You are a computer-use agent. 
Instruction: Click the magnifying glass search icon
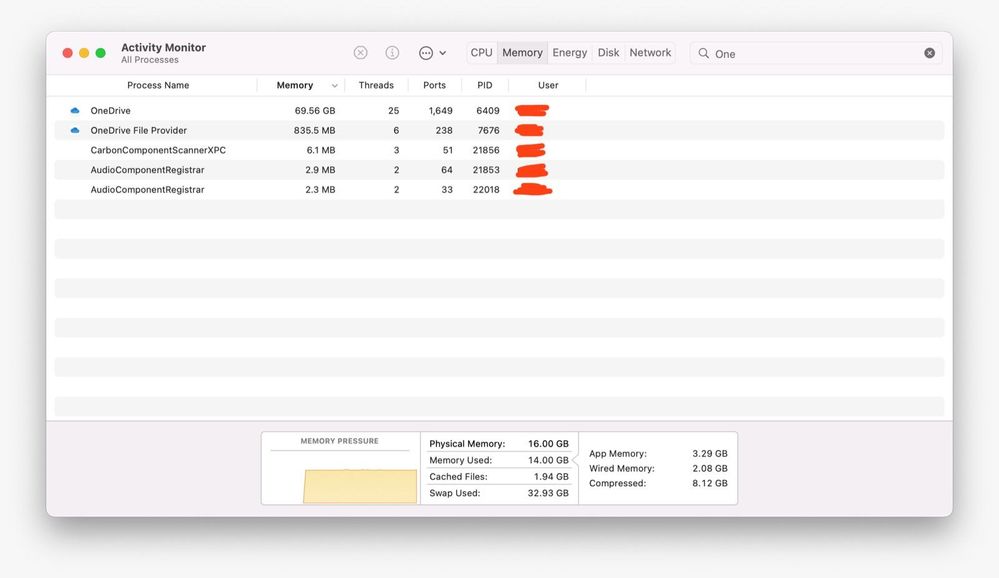click(703, 54)
